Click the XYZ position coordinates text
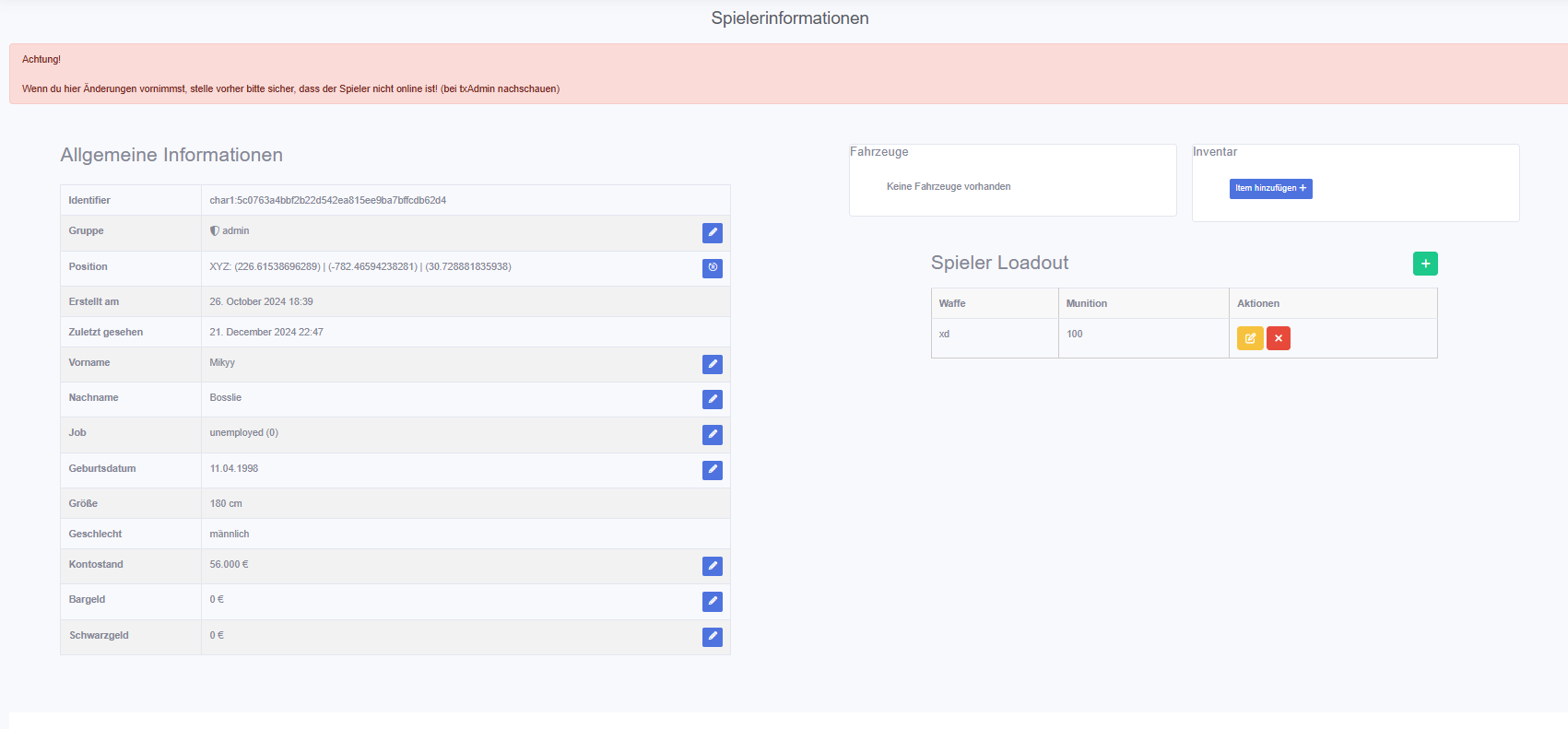The height and width of the screenshot is (729, 1568). 360,266
